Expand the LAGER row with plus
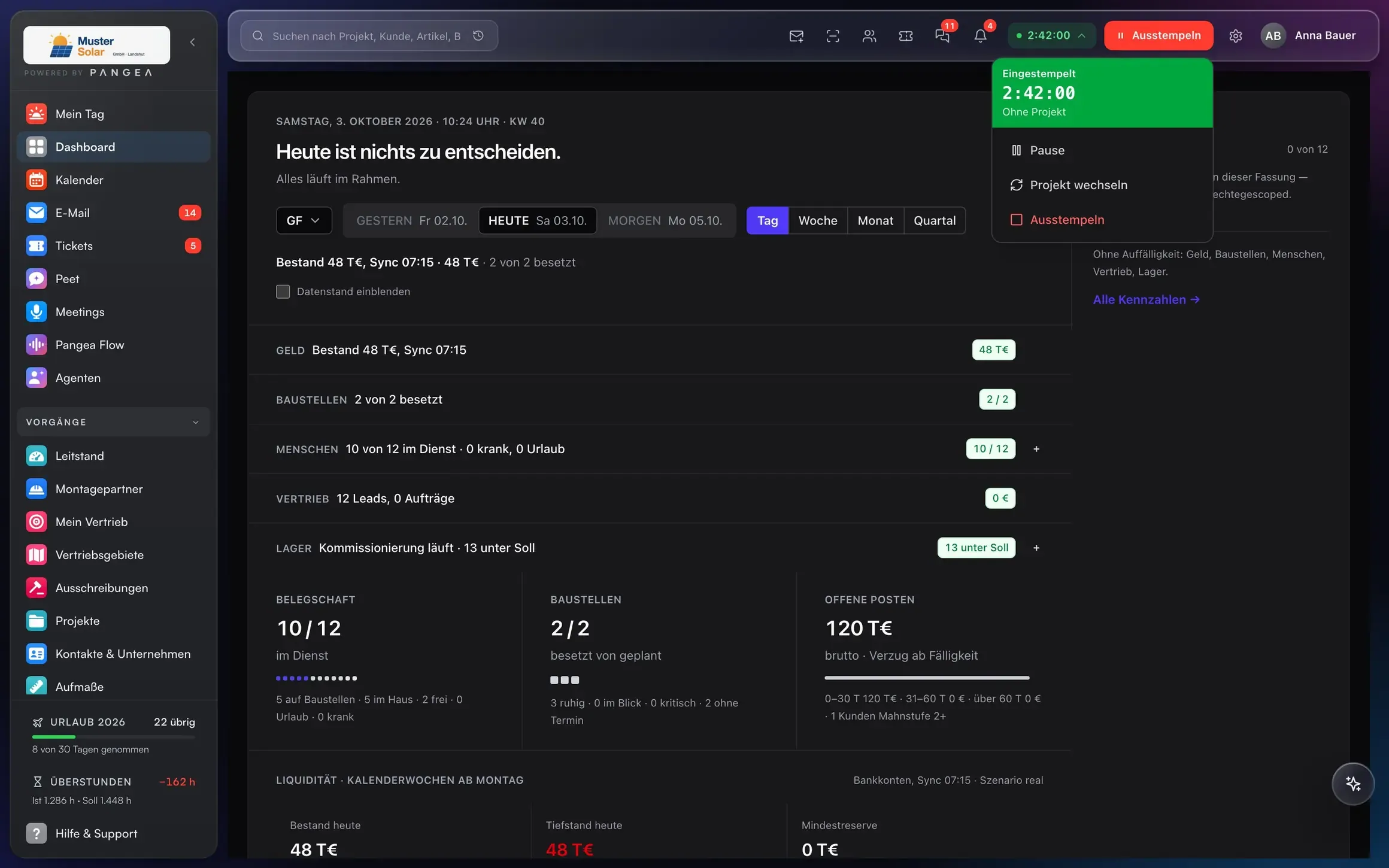Screen dimensions: 1389x868 click(x=1036, y=548)
